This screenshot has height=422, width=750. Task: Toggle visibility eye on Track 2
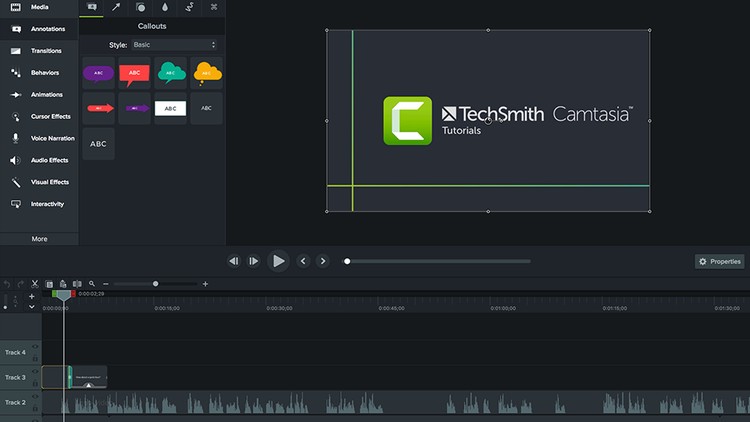coord(35,397)
